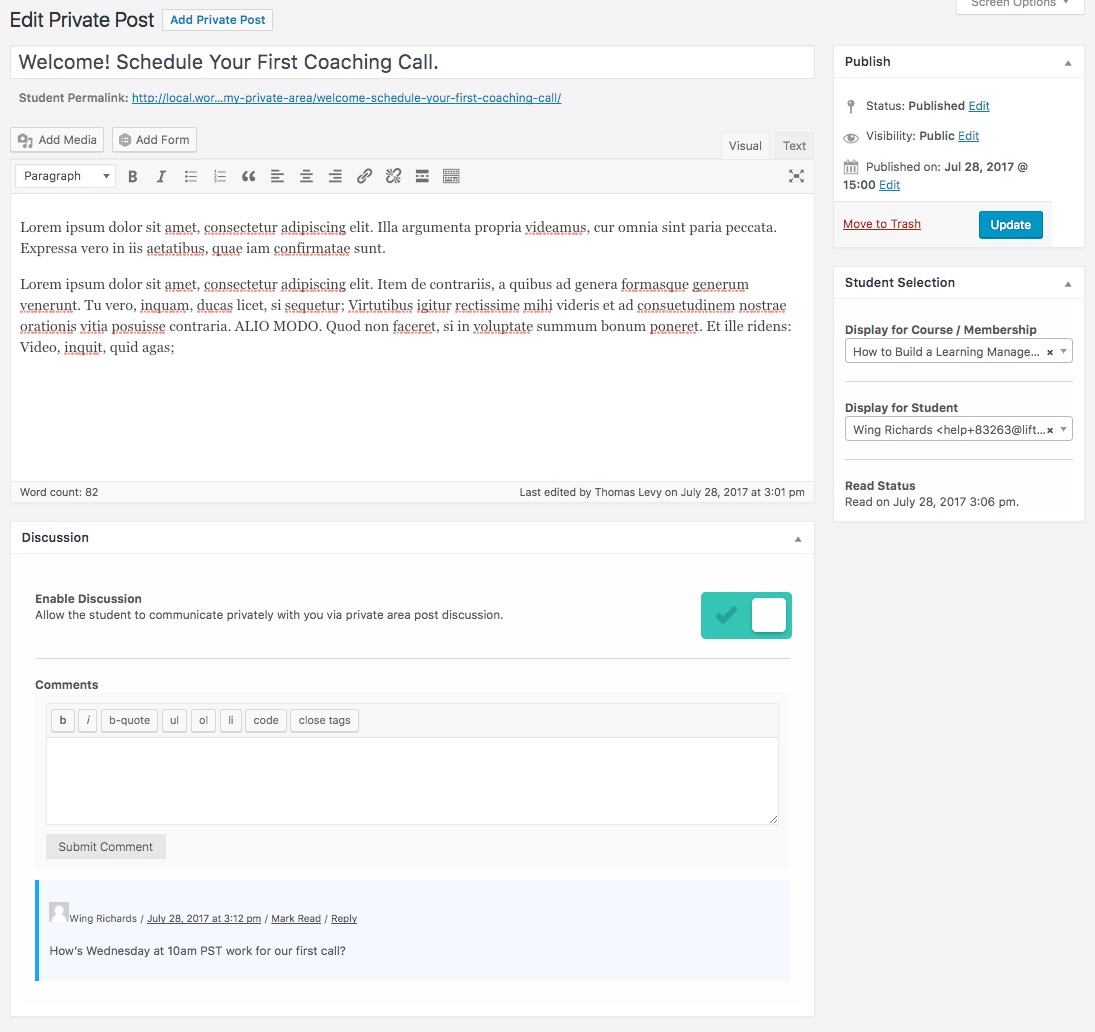Click comment toolbar b button
Viewport: 1095px width, 1032px height.
pos(63,720)
